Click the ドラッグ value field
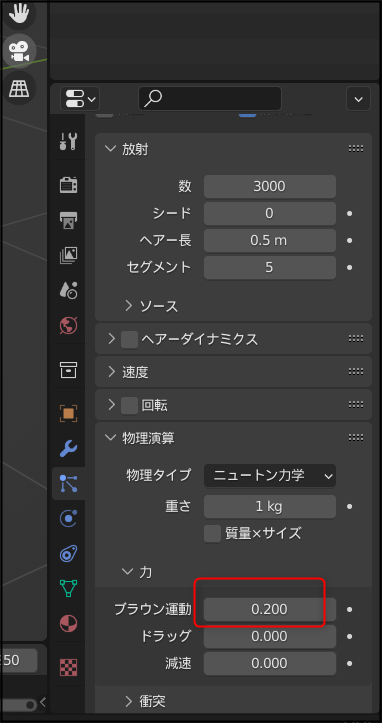382x723 pixels. click(270, 636)
